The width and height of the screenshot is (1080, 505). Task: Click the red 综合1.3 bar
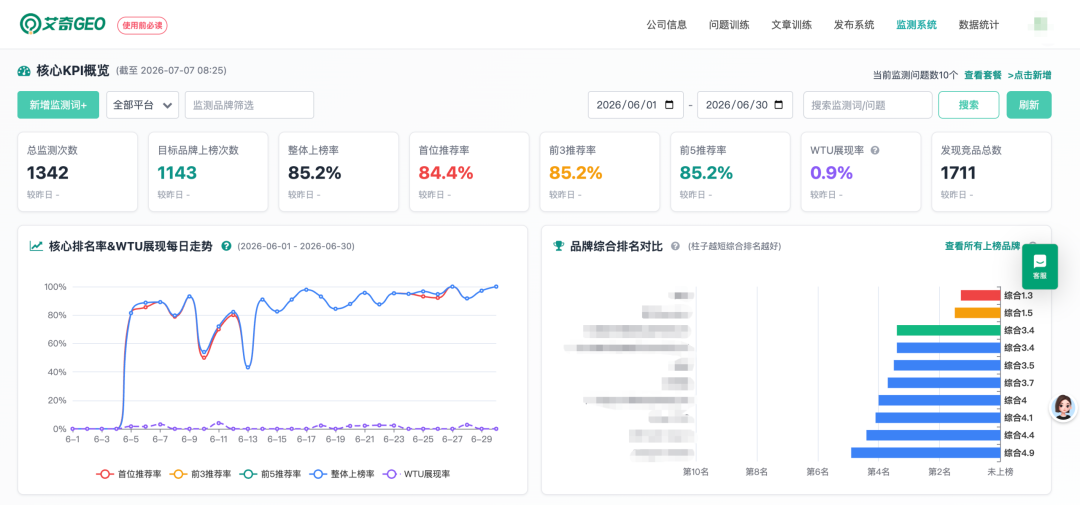coord(980,295)
